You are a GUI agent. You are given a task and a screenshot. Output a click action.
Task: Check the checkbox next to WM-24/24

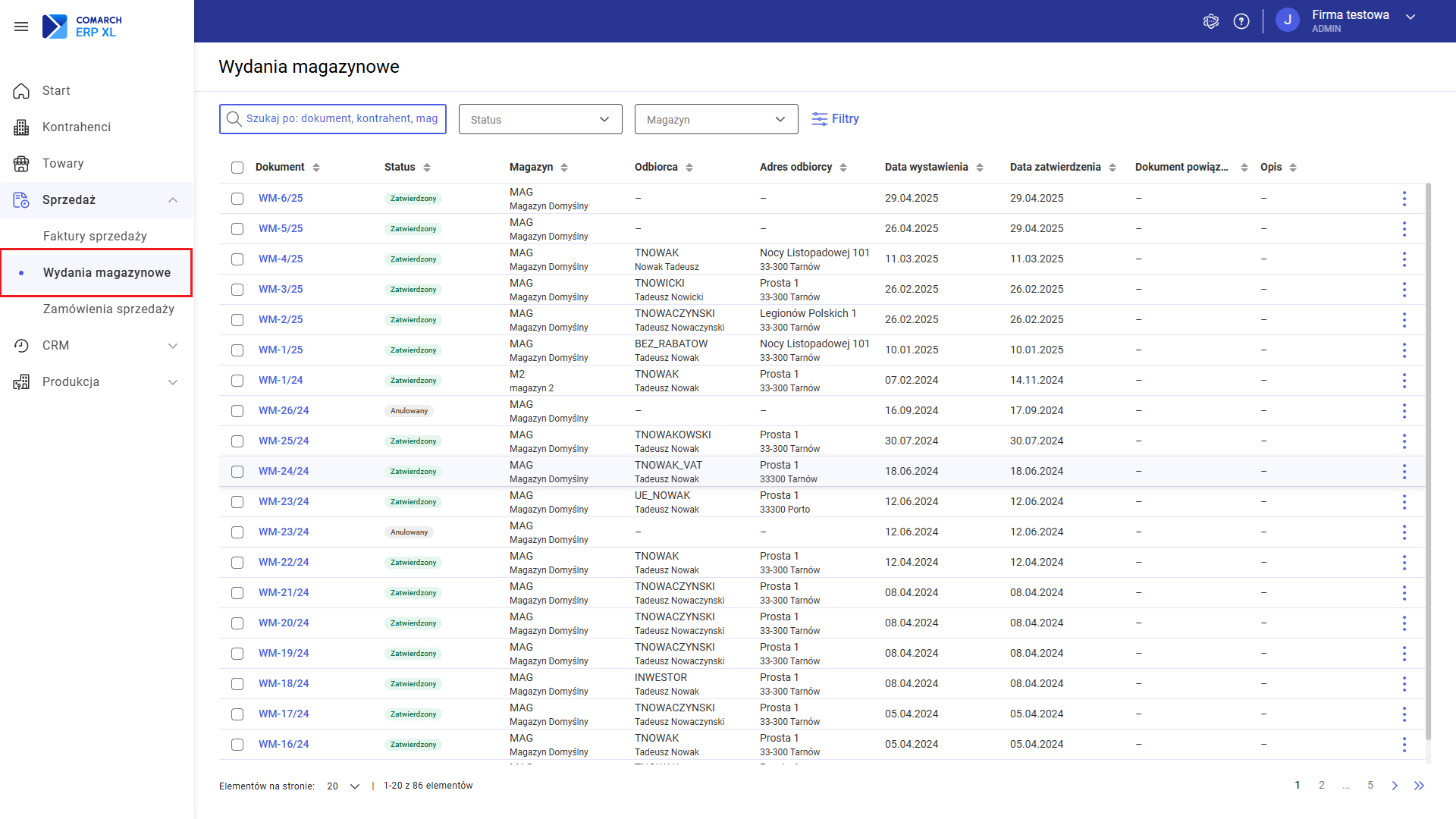pos(237,471)
